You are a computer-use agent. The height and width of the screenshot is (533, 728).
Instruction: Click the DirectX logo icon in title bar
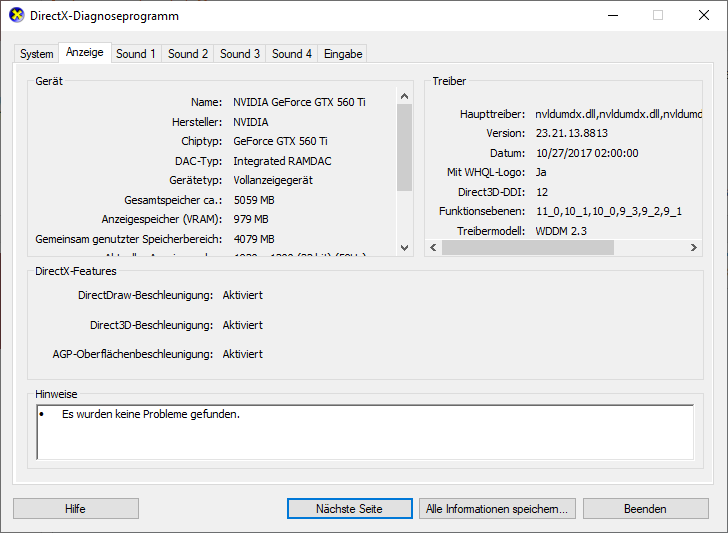(17, 15)
